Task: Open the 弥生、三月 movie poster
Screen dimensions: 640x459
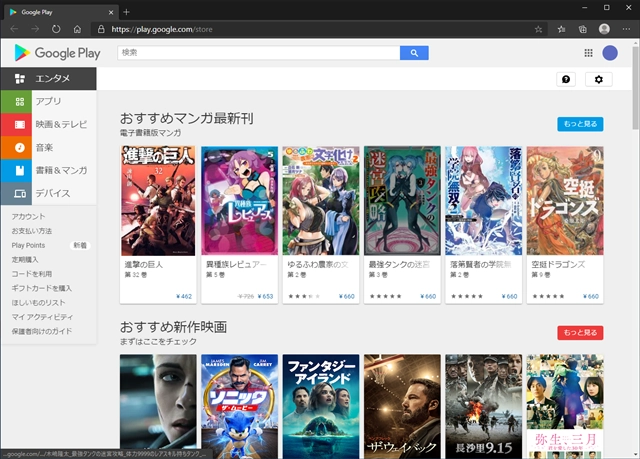Action: tap(565, 406)
